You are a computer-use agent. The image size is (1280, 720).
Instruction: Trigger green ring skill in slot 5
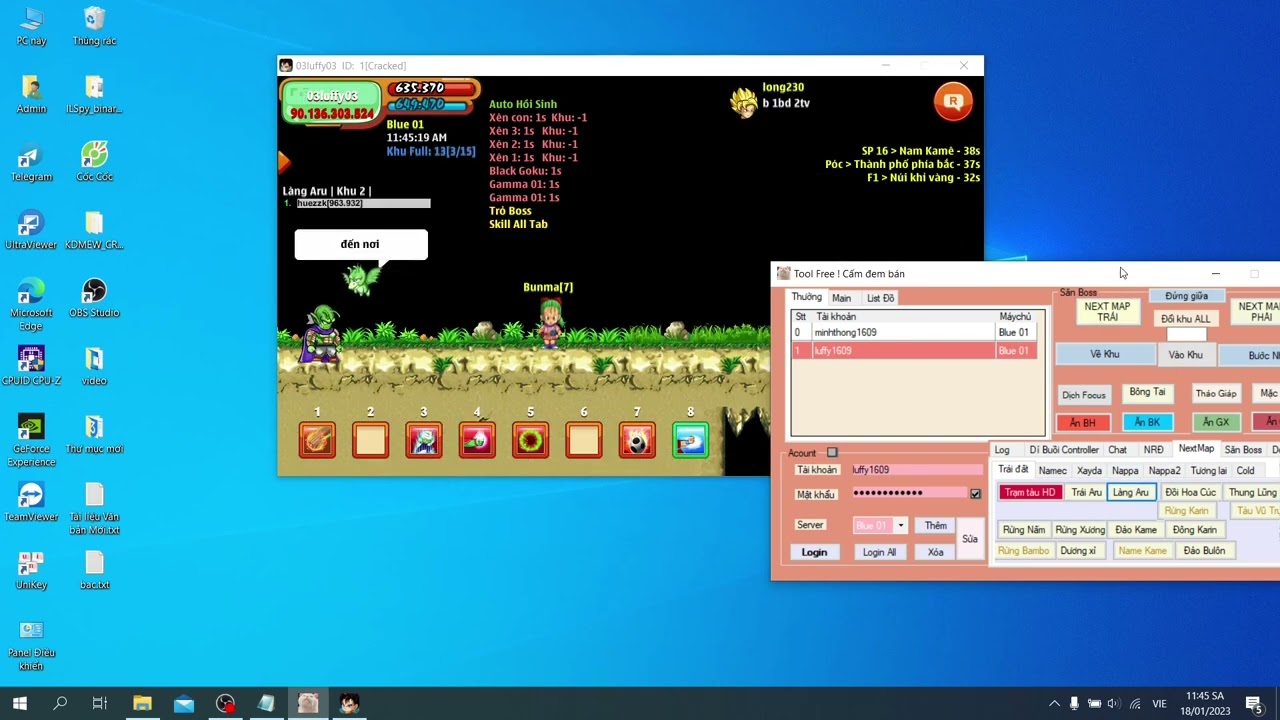point(530,440)
